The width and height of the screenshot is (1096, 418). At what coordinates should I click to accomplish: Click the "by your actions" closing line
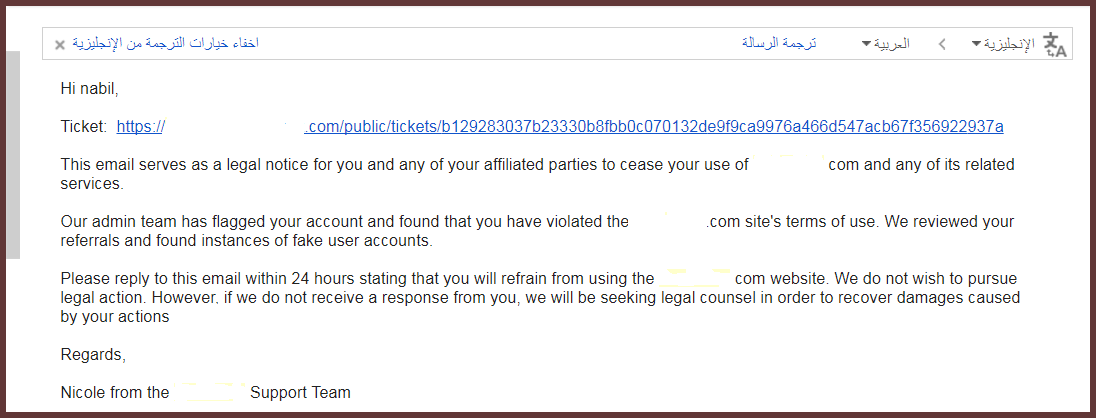pos(115,317)
